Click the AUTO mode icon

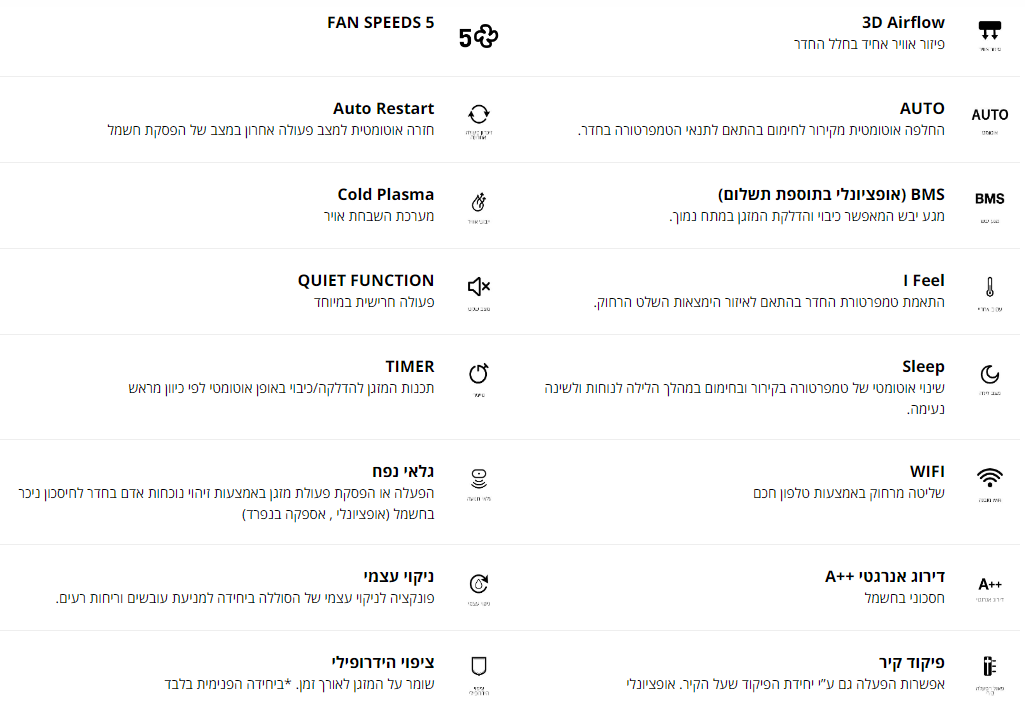tap(989, 115)
